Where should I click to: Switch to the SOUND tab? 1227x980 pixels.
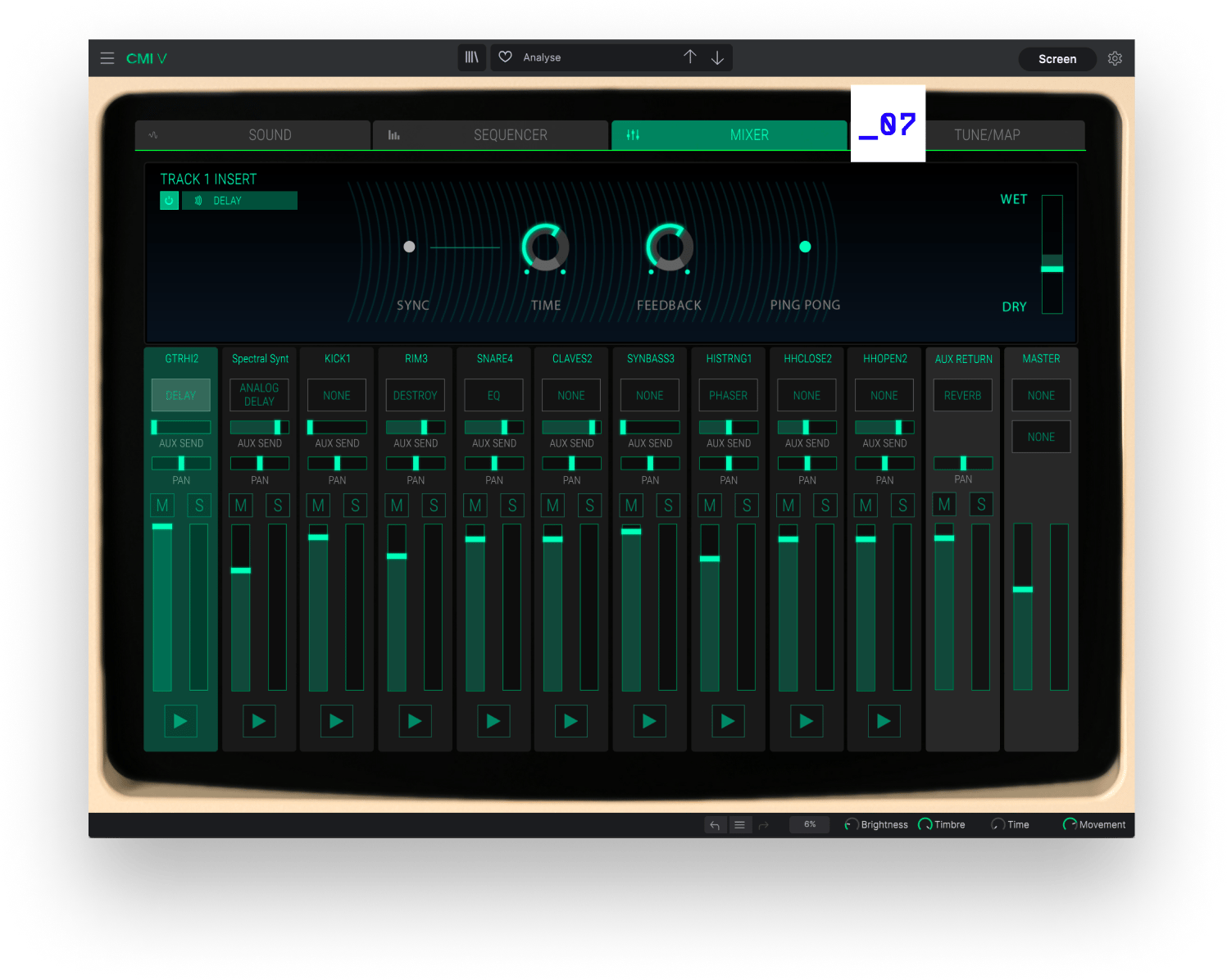[252, 135]
